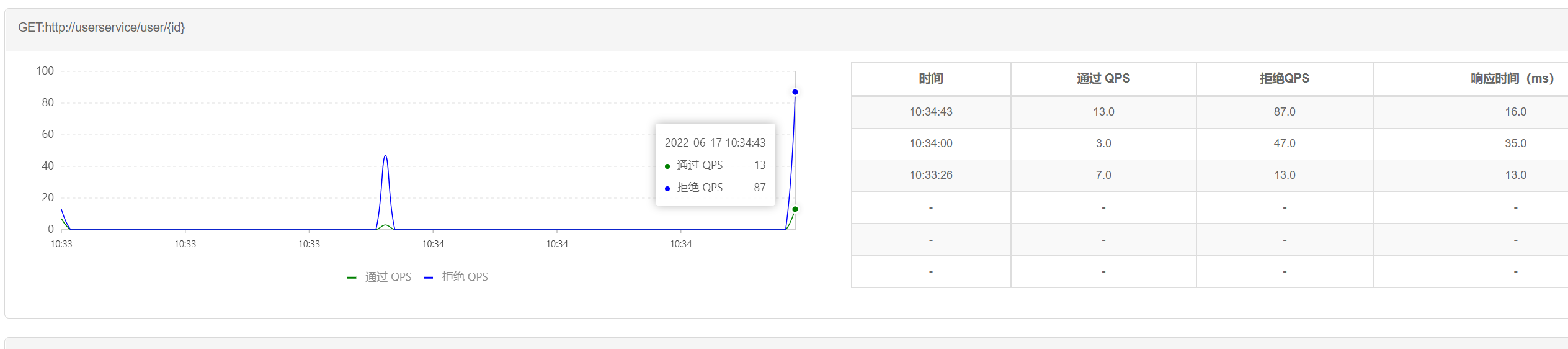This screenshot has height=349, width=1568.
Task: Toggle the 拒绝 QPS legend series
Action: point(456,277)
